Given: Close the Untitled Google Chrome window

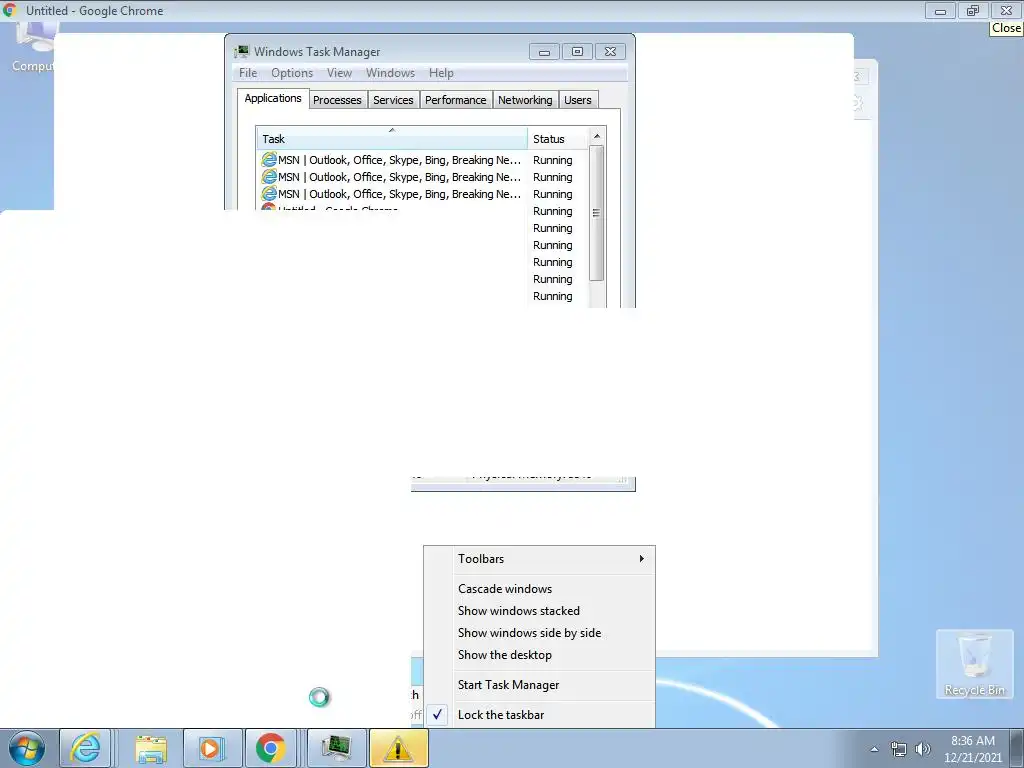Looking at the screenshot, I should (x=1006, y=10).
